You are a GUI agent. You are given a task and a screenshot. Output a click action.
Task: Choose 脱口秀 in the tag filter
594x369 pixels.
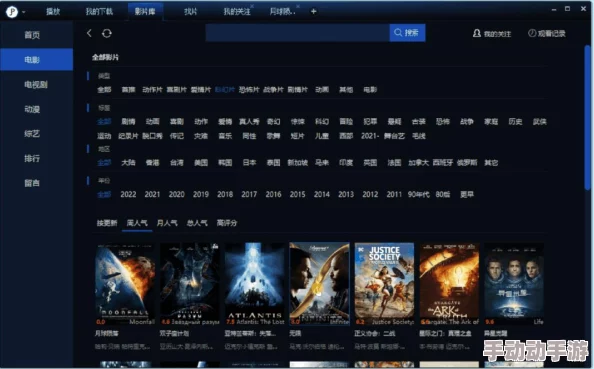pos(152,136)
